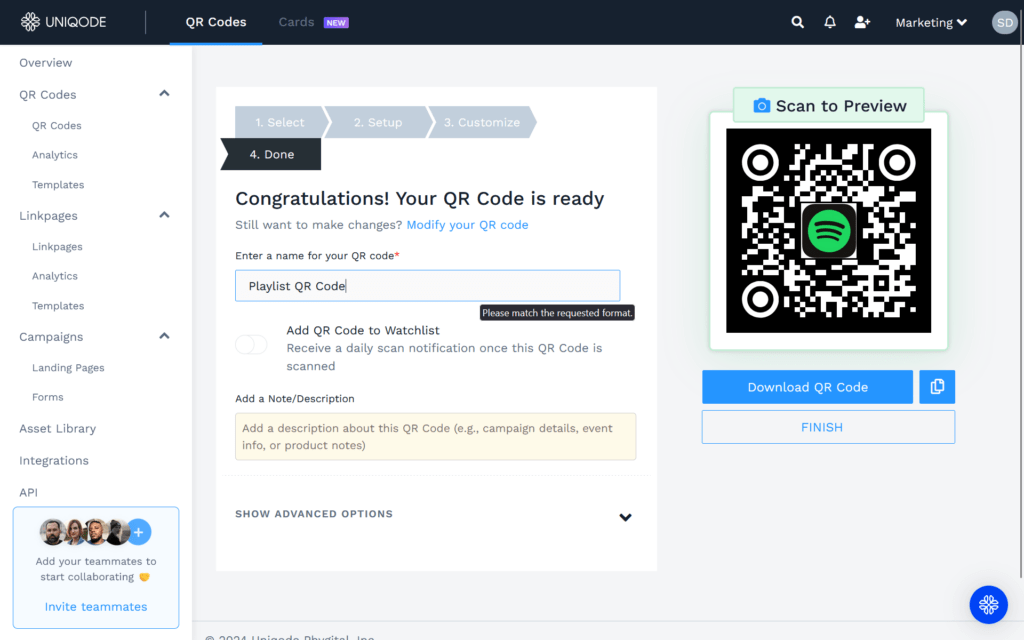Enable Add QR Code to Watchlist
The width and height of the screenshot is (1024, 640).
coord(251,344)
